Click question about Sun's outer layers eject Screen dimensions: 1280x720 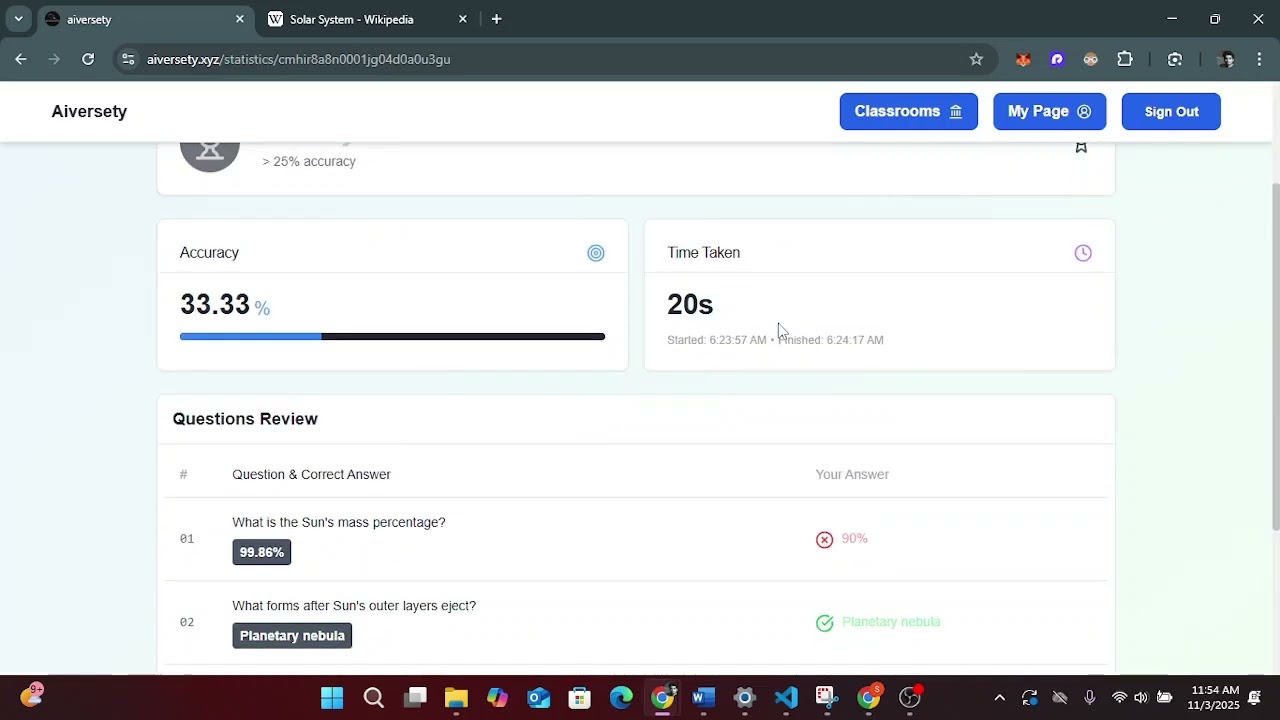coord(354,606)
